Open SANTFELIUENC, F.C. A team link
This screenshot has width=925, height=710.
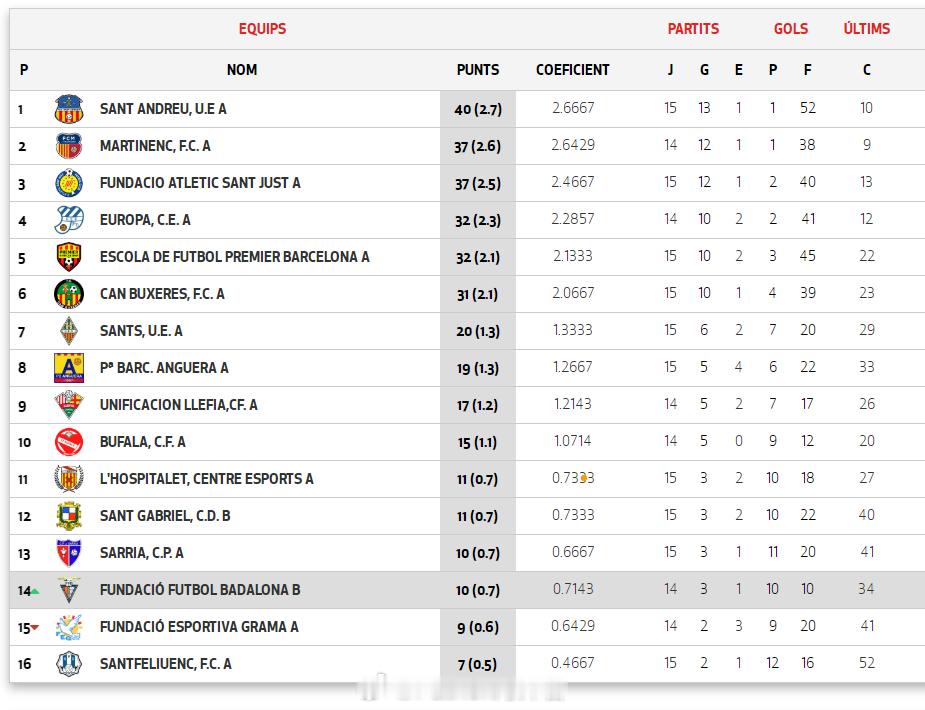166,664
